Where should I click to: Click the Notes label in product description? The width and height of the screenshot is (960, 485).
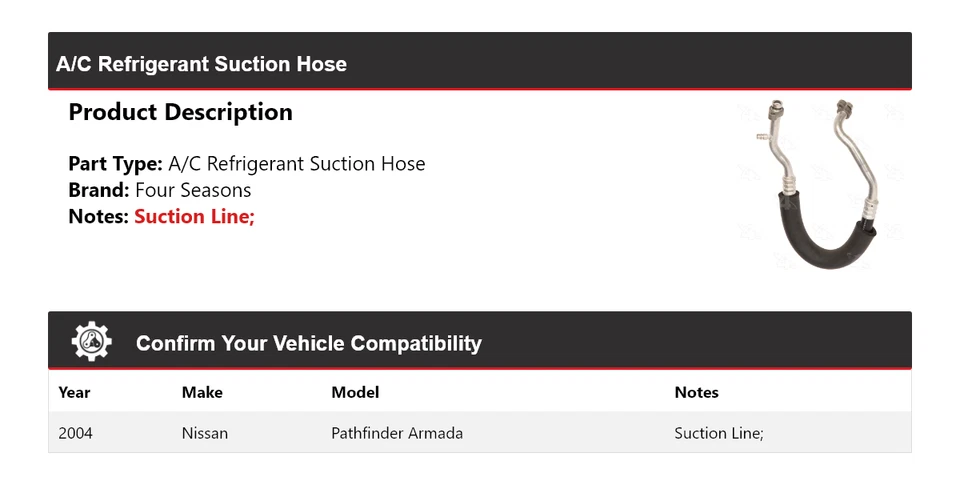pos(98,216)
